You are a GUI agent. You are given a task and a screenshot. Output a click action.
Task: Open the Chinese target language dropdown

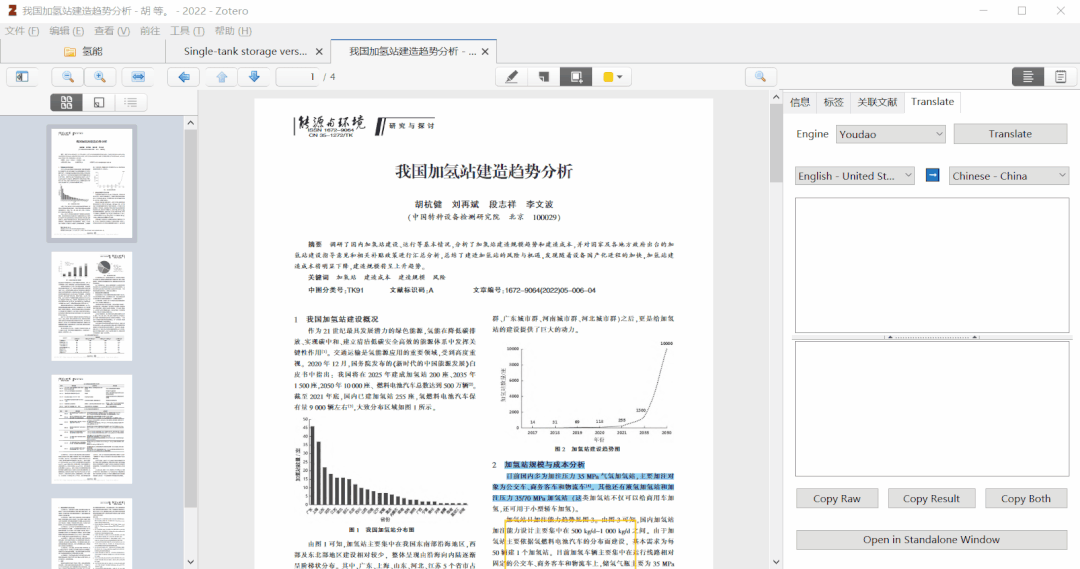coord(1009,176)
